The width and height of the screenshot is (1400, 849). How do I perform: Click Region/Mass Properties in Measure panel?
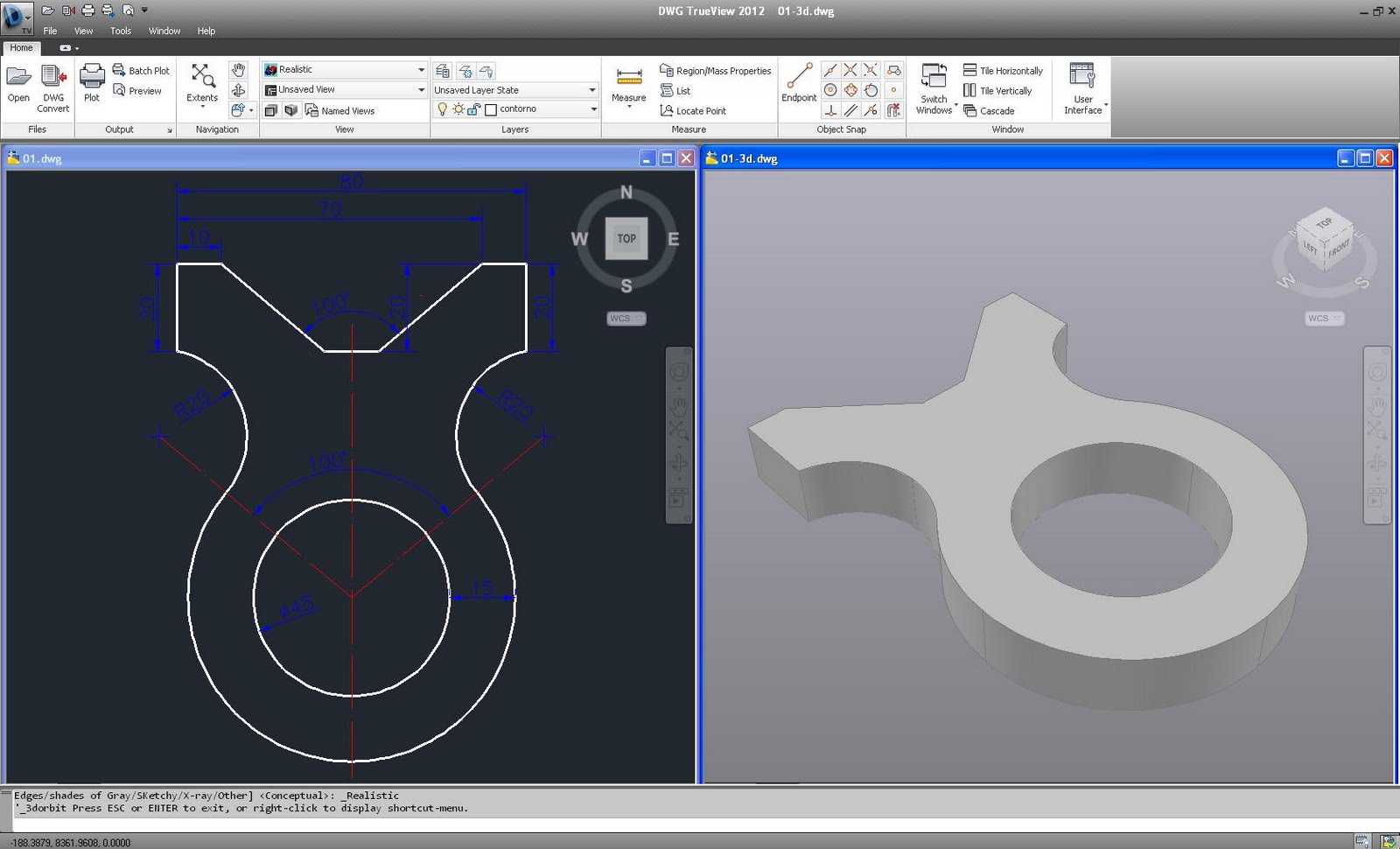[x=713, y=71]
